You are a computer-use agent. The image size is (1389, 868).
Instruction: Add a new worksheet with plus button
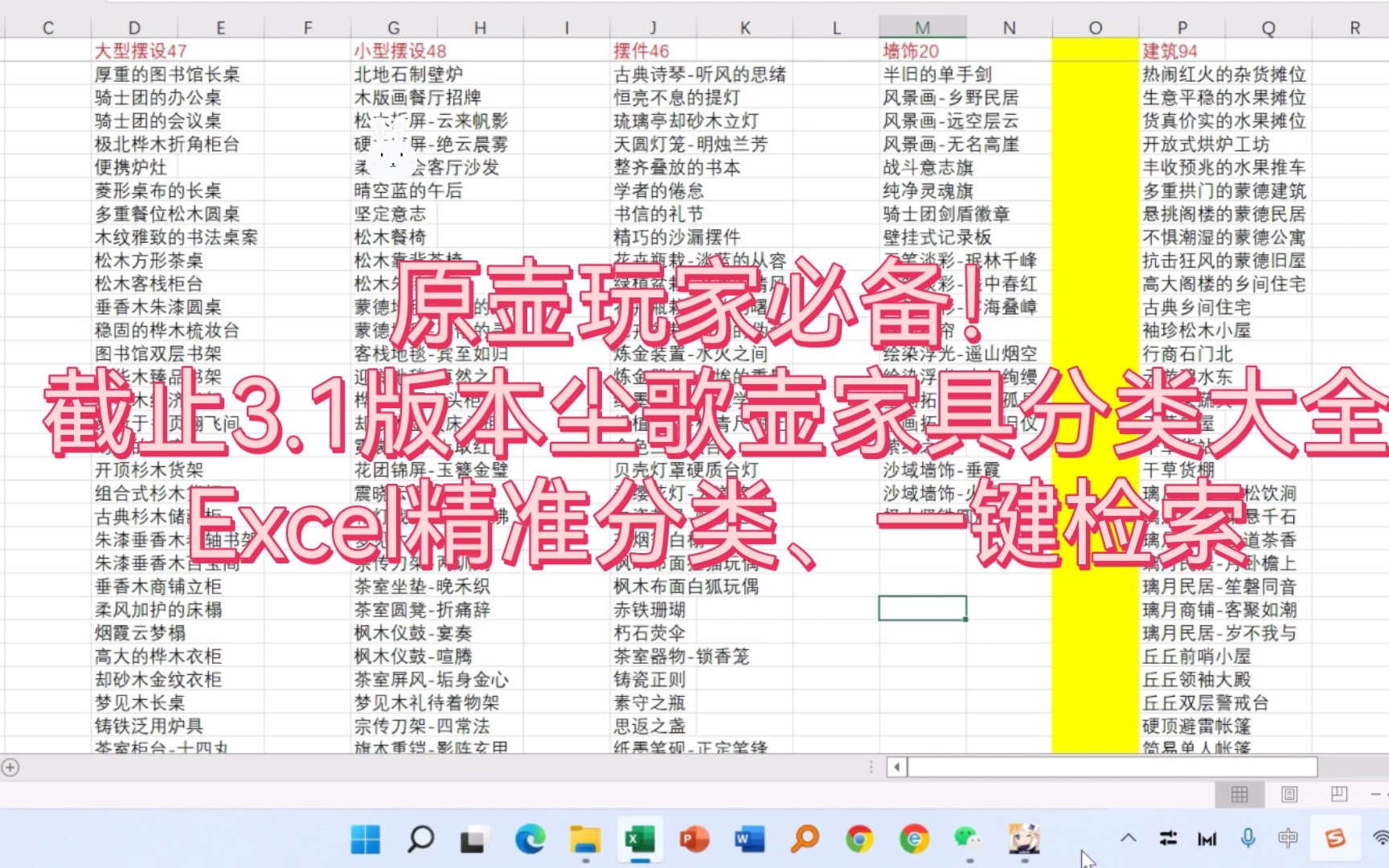(x=10, y=768)
